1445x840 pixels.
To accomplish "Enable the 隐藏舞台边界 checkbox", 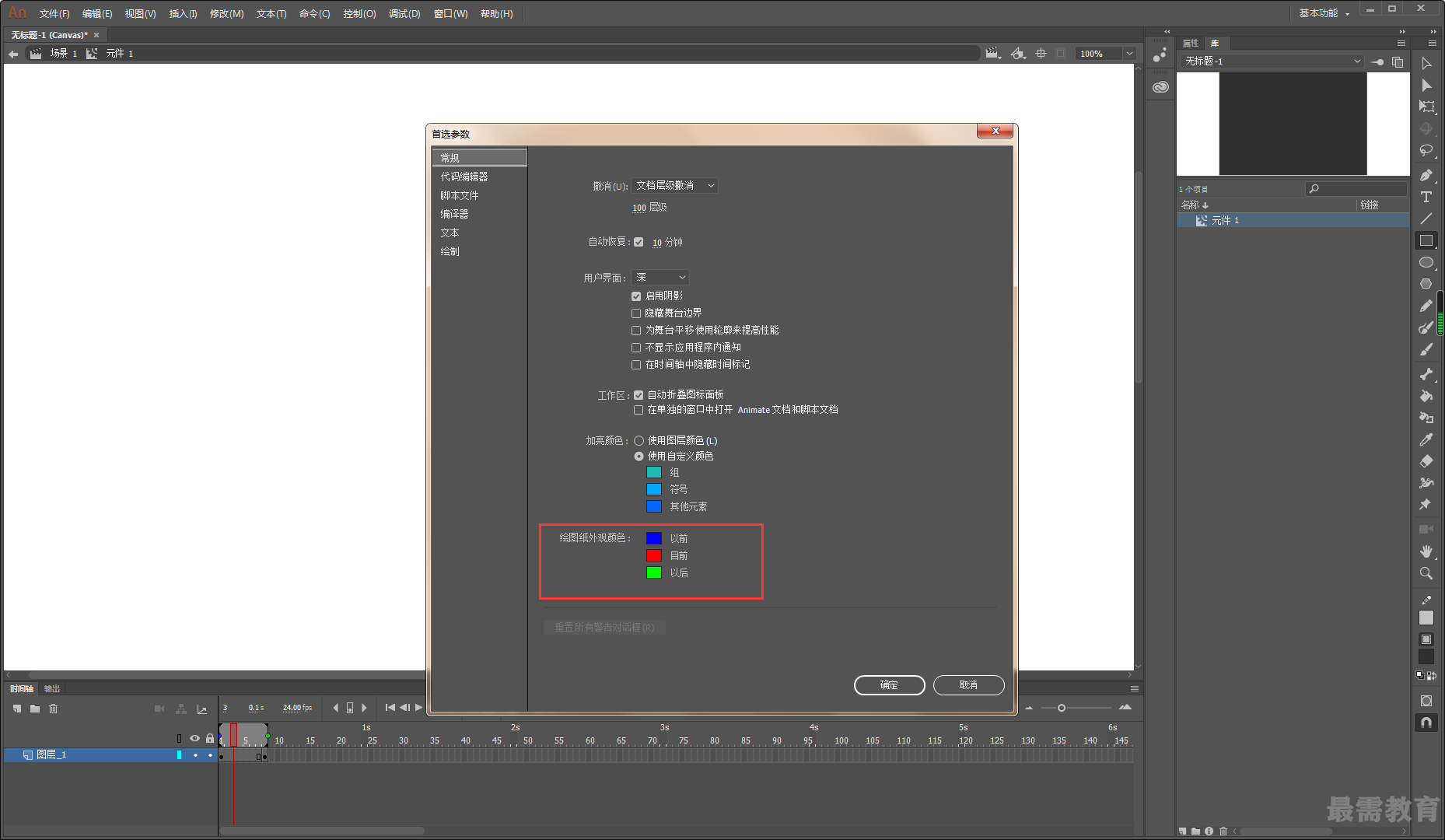I will (x=636, y=313).
